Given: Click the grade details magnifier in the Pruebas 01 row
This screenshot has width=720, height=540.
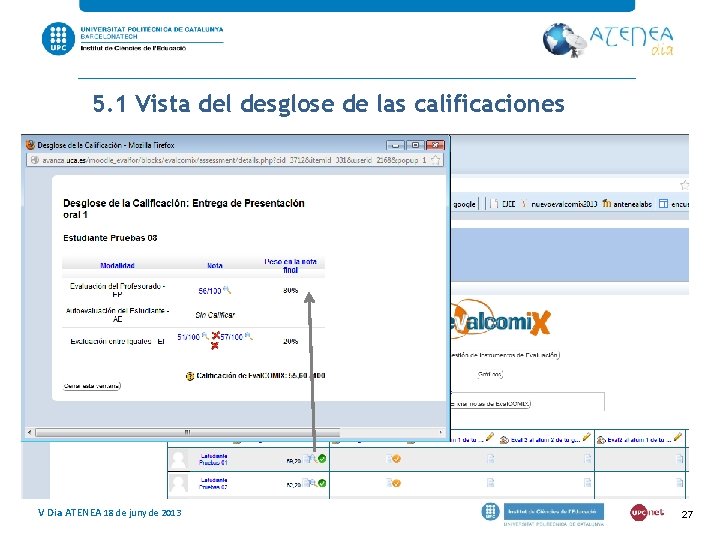Looking at the screenshot, I should pyautogui.click(x=312, y=459).
